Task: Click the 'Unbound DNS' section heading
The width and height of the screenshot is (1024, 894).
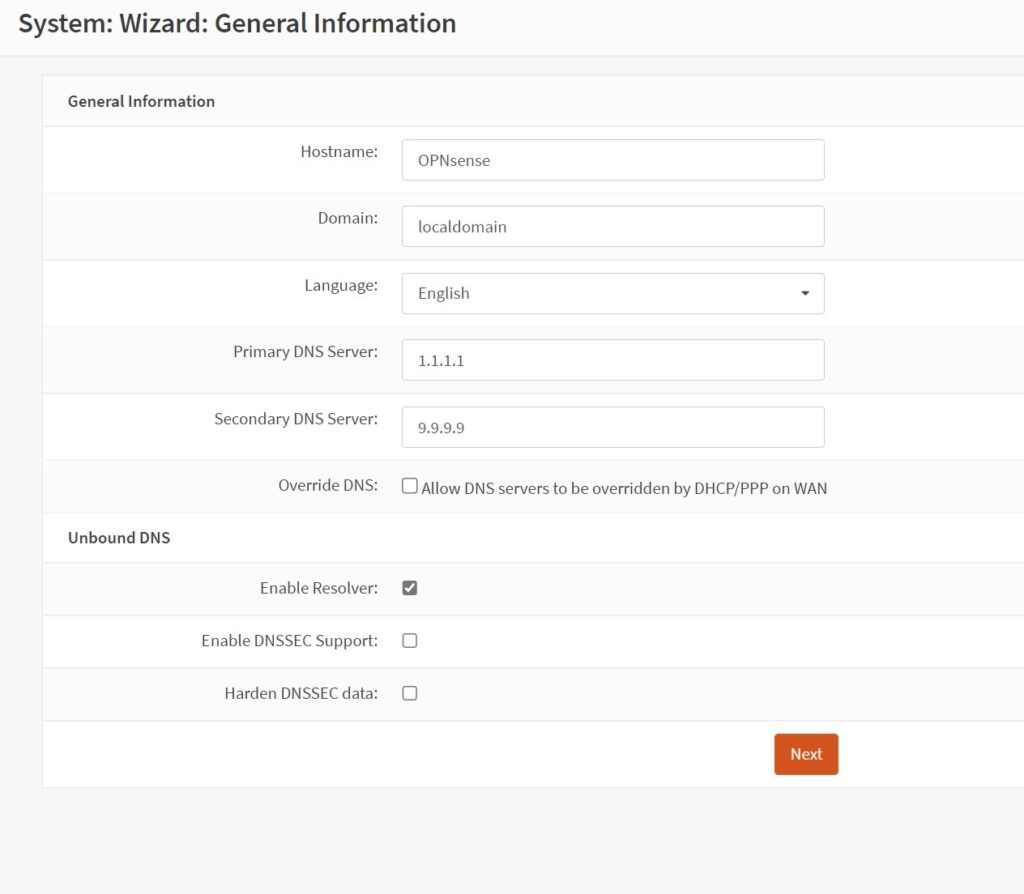Action: 119,537
